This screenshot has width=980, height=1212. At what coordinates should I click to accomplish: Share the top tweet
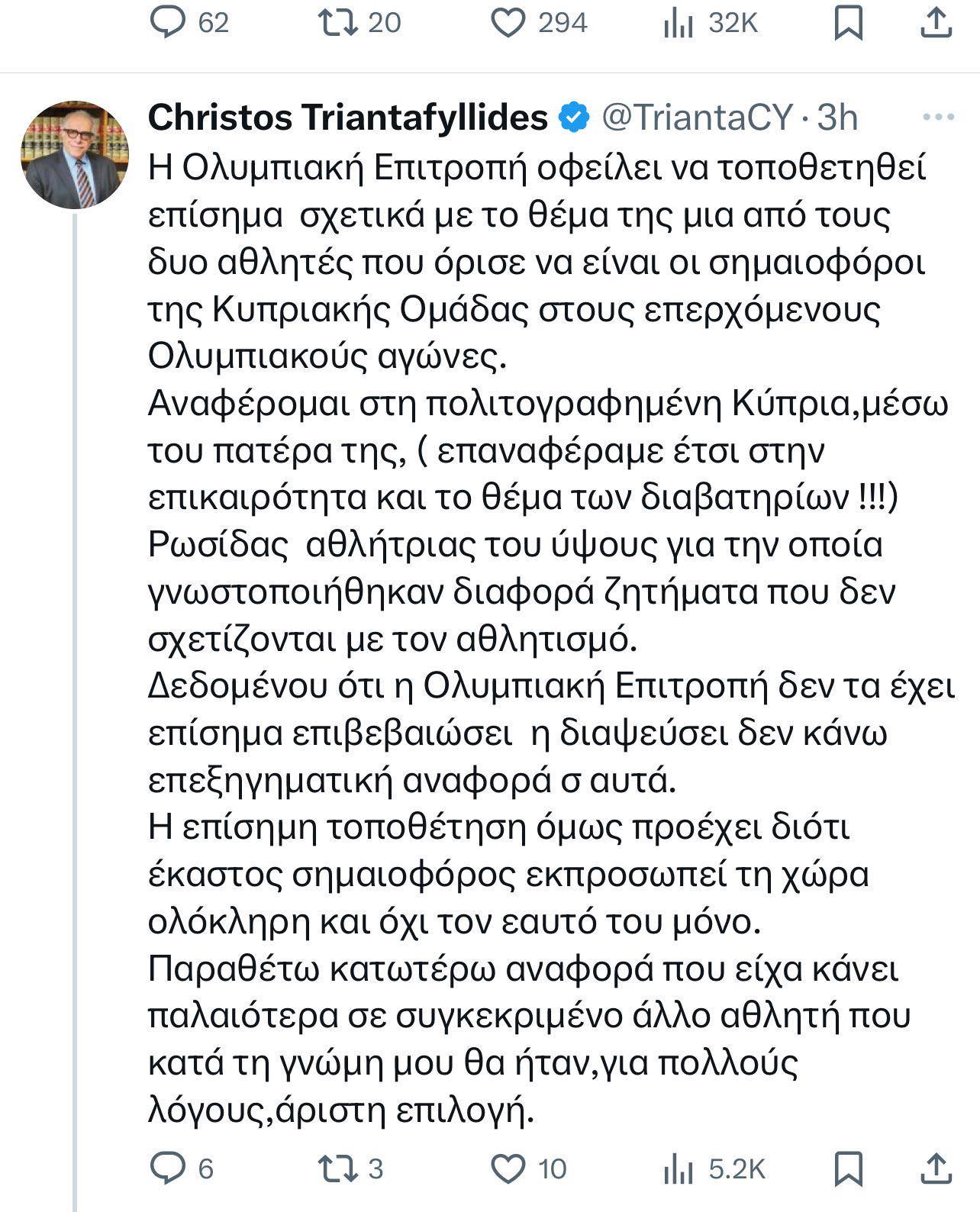(x=936, y=23)
